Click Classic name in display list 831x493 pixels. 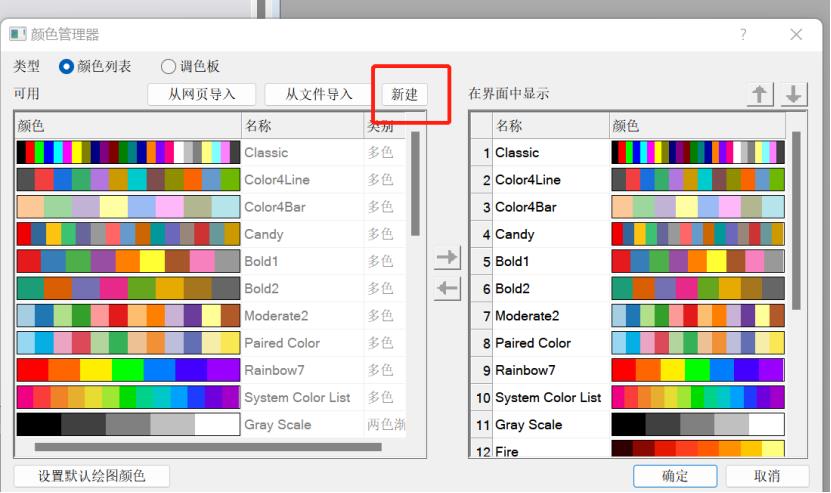click(517, 153)
